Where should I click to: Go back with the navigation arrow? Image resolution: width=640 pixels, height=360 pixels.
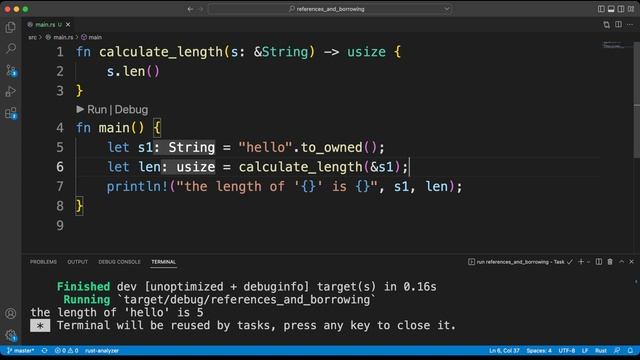click(190, 9)
